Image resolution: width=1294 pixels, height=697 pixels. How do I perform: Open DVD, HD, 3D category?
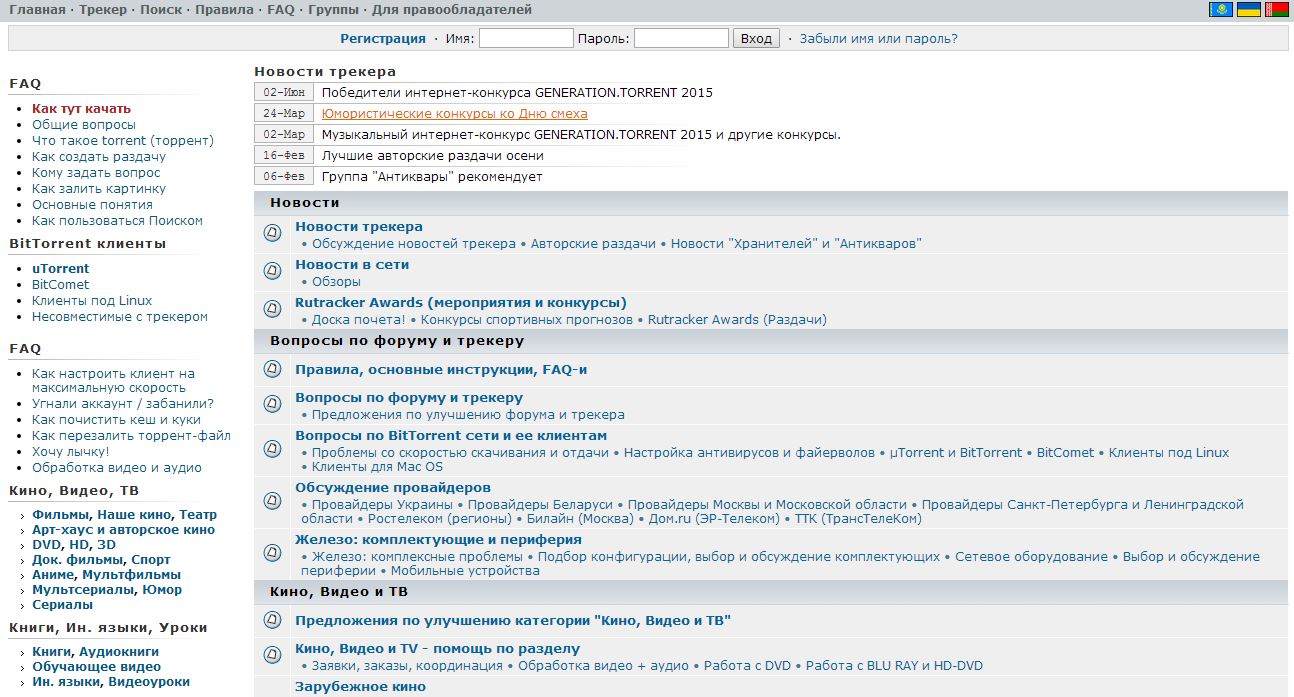coord(74,545)
